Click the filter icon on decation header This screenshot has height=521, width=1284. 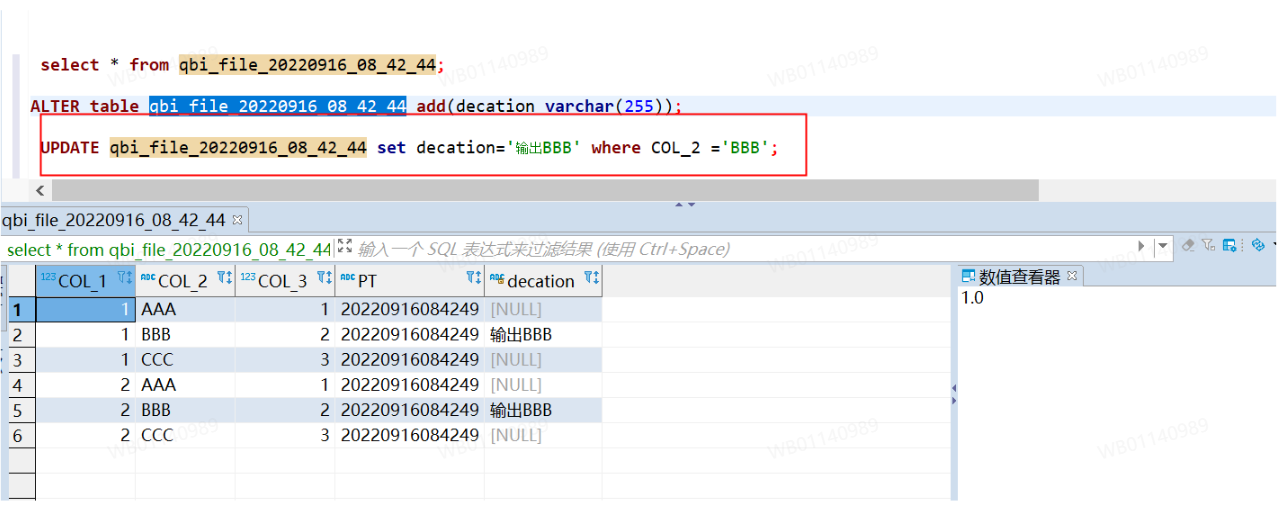(590, 279)
